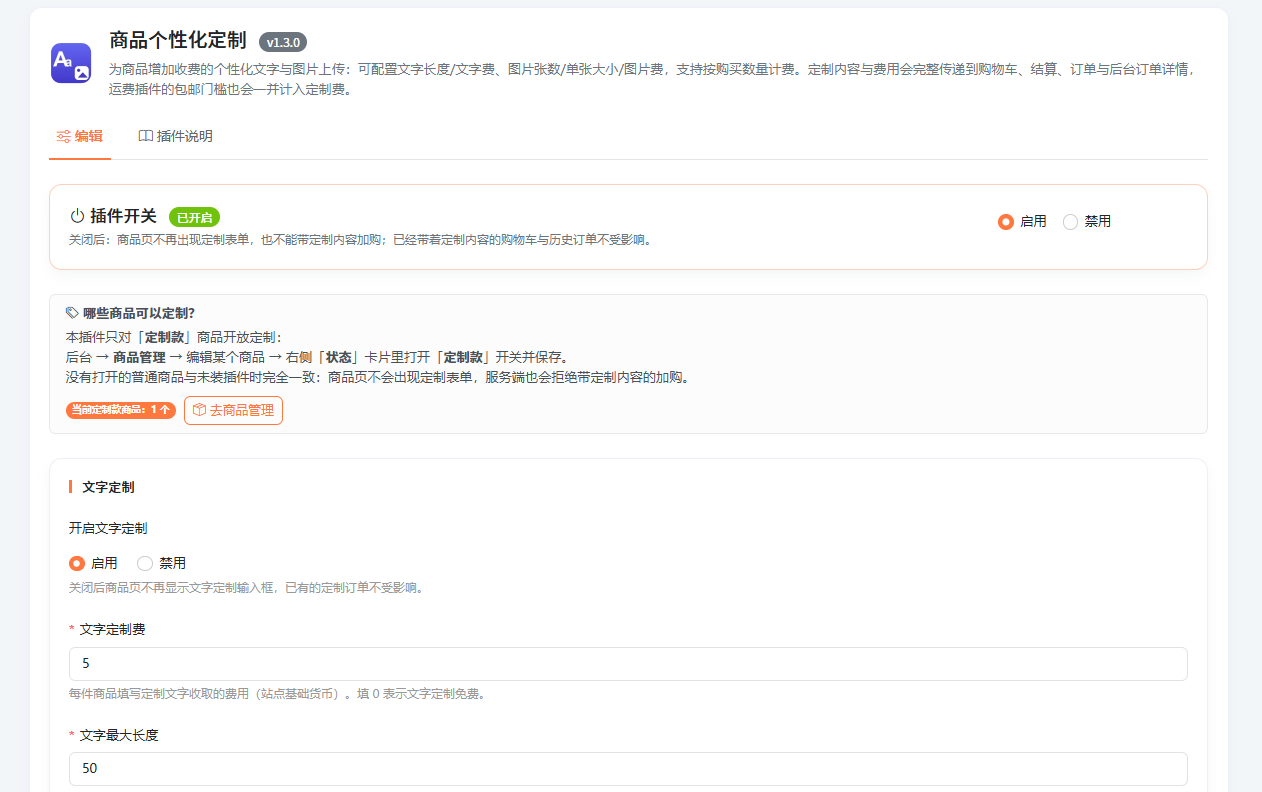
Task: Click the tag icon beside 哪些商品可以定制
Action: click(x=72, y=313)
